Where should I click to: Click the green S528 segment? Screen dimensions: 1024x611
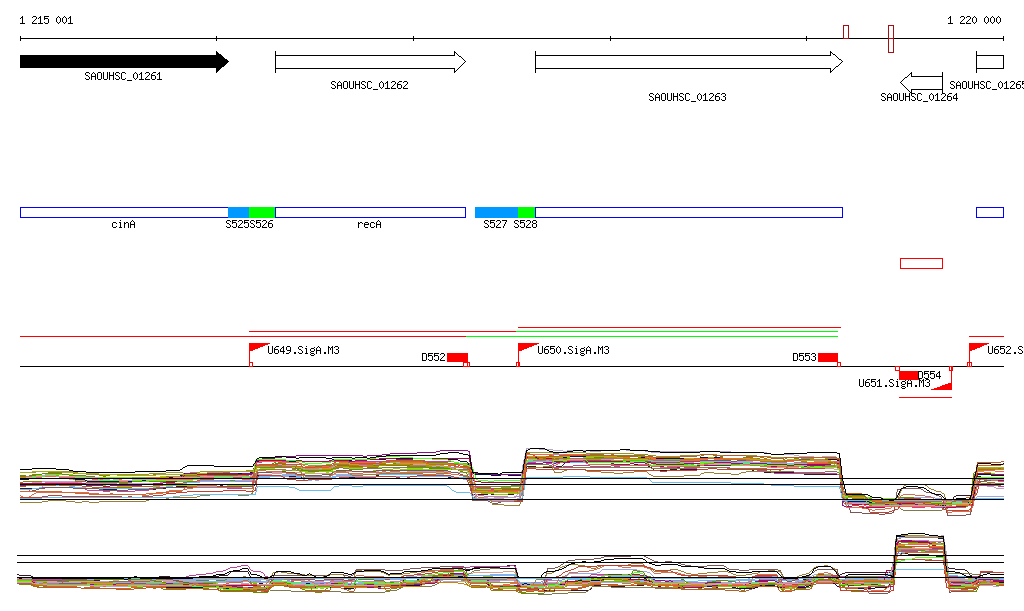pyautogui.click(x=526, y=212)
